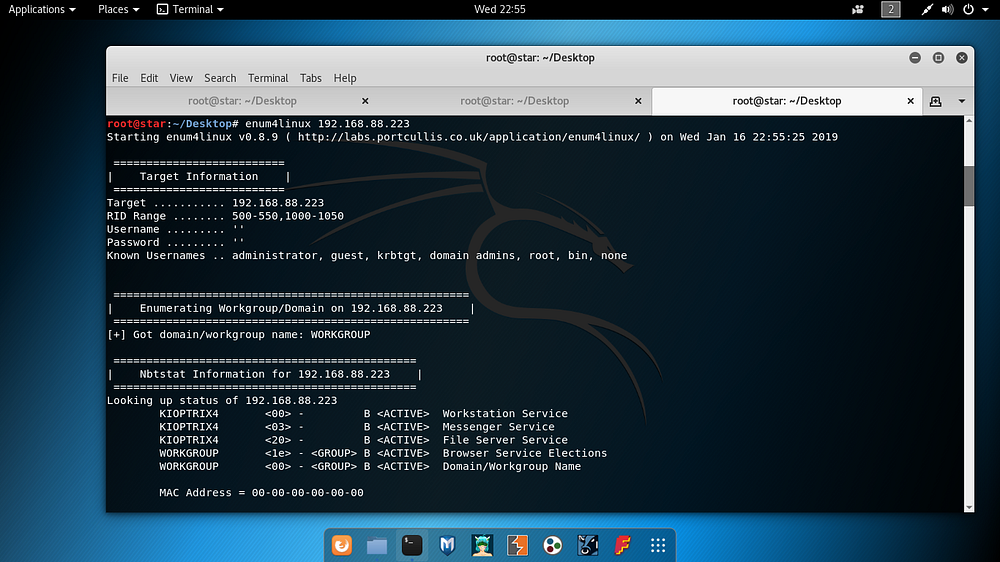Click the KIOPTRIX4 Workstation Service row
The height and width of the screenshot is (562, 1000).
(364, 413)
